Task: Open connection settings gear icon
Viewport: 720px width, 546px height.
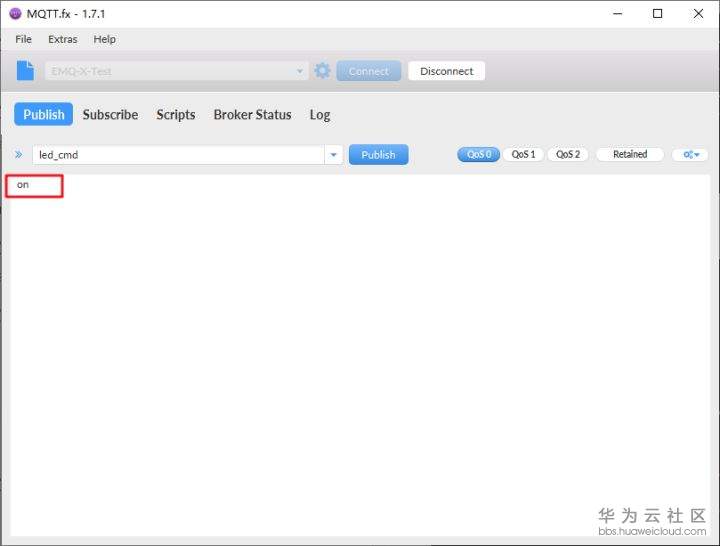Action: coord(322,71)
